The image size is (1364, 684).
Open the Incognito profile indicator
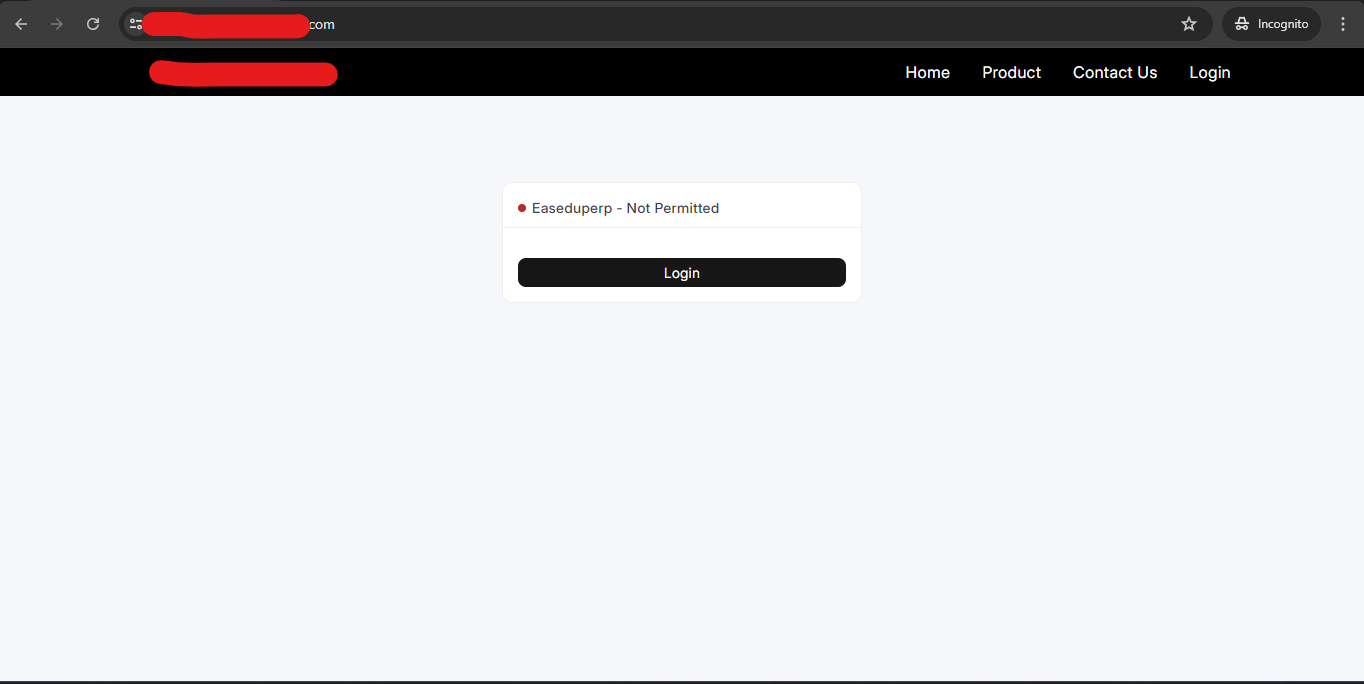click(x=1271, y=24)
